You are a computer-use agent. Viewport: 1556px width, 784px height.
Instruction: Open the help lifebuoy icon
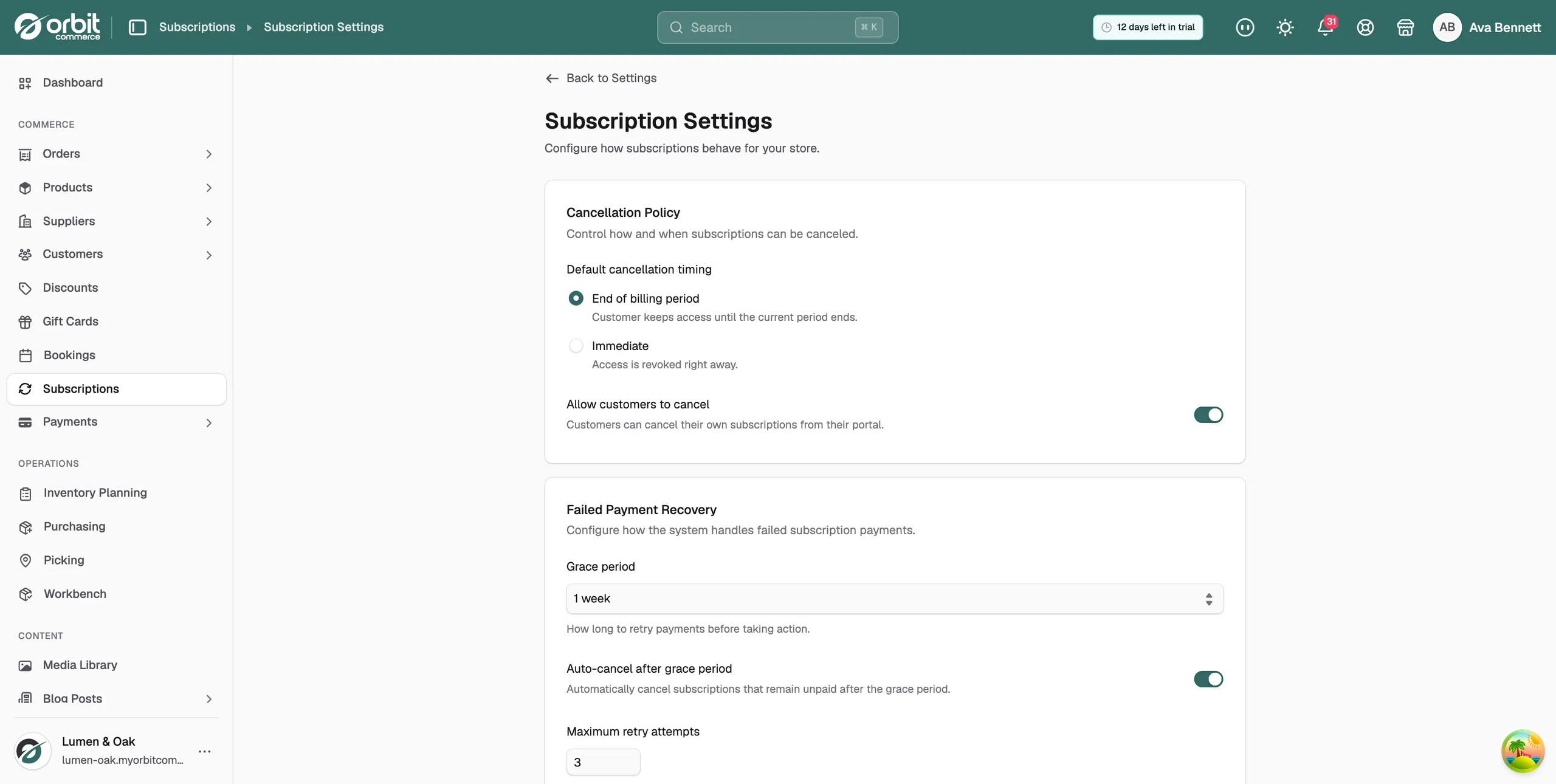[x=1365, y=27]
